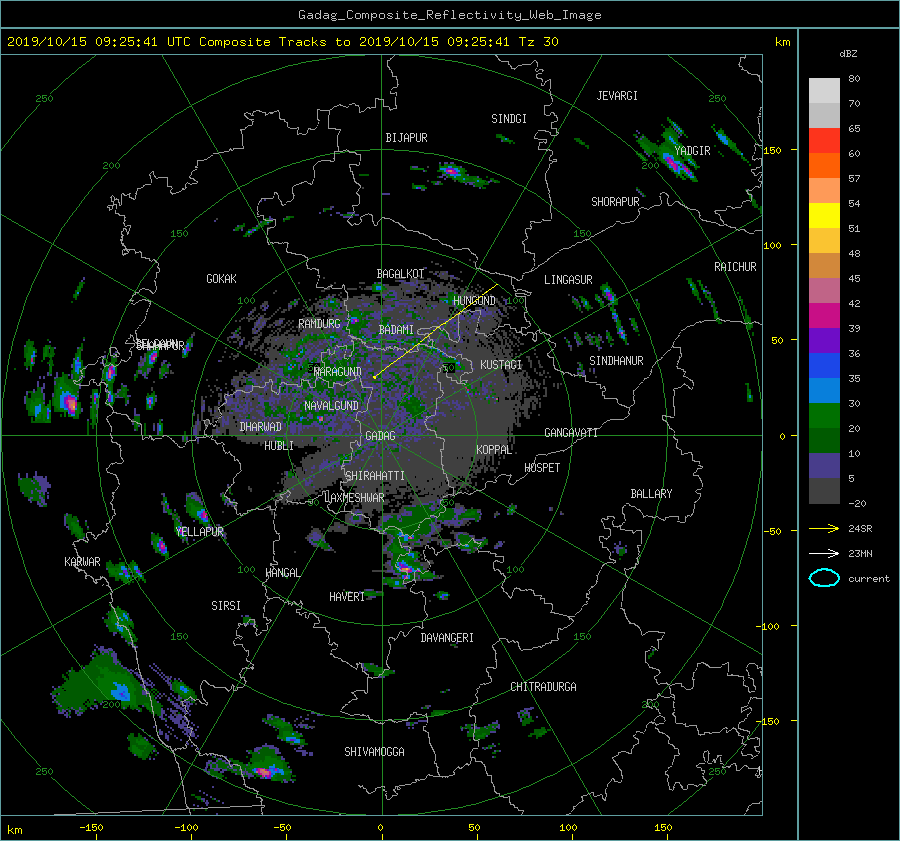
Task: Click the SHIVAMOGGA city label
Action: (x=374, y=751)
